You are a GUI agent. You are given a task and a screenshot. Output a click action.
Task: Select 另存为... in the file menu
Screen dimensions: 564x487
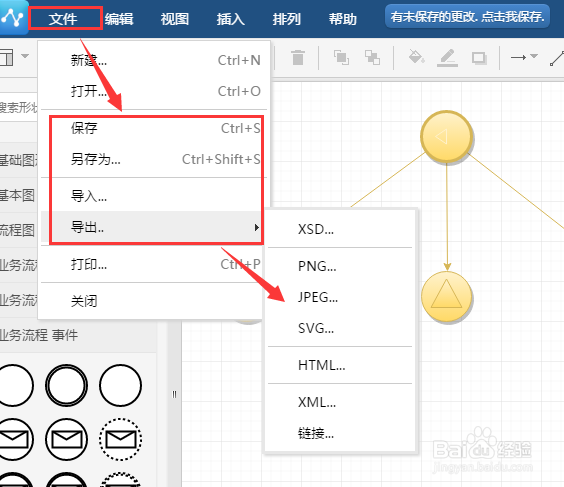point(154,159)
